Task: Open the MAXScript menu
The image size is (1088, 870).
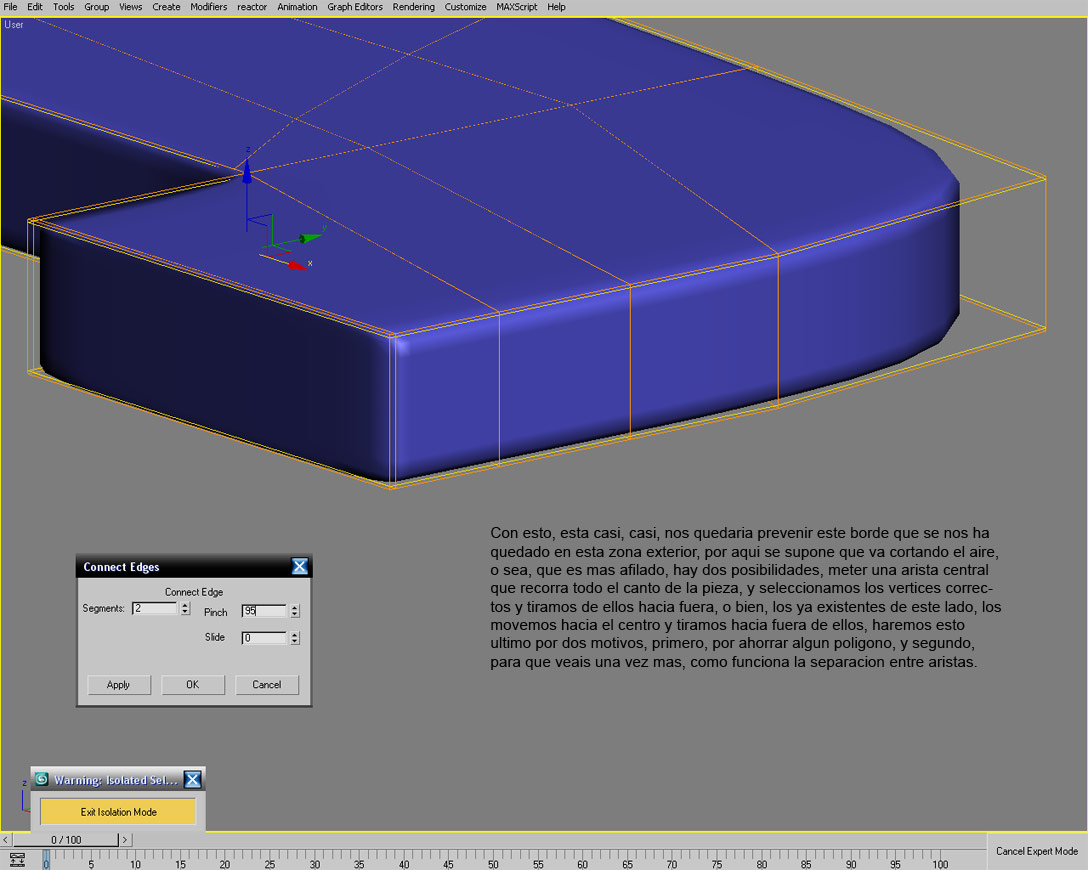Action: [516, 7]
